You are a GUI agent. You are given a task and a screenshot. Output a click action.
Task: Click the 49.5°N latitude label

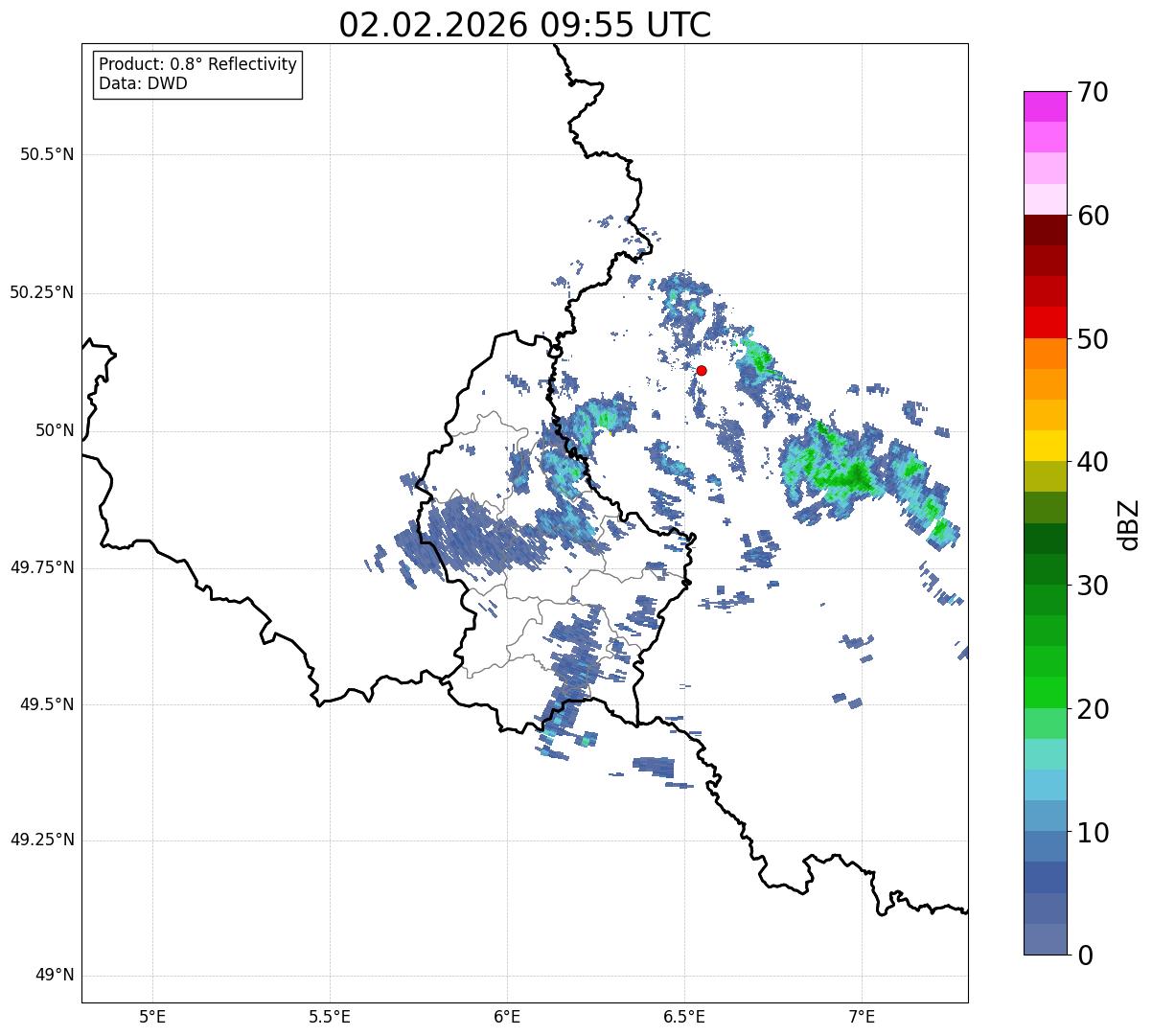pyautogui.click(x=47, y=704)
